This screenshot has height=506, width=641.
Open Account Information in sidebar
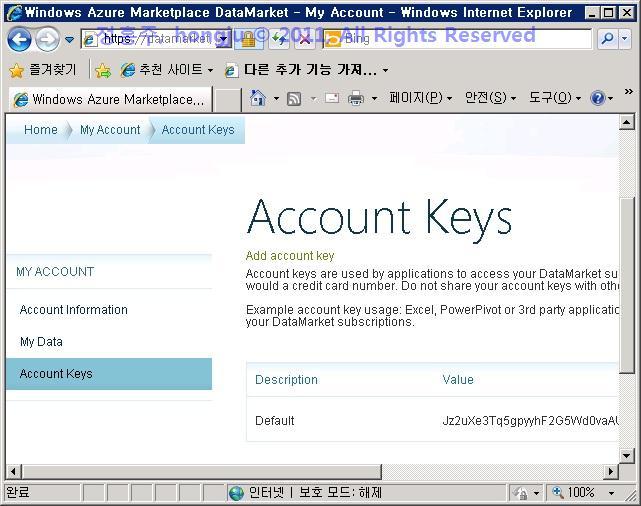(74, 310)
